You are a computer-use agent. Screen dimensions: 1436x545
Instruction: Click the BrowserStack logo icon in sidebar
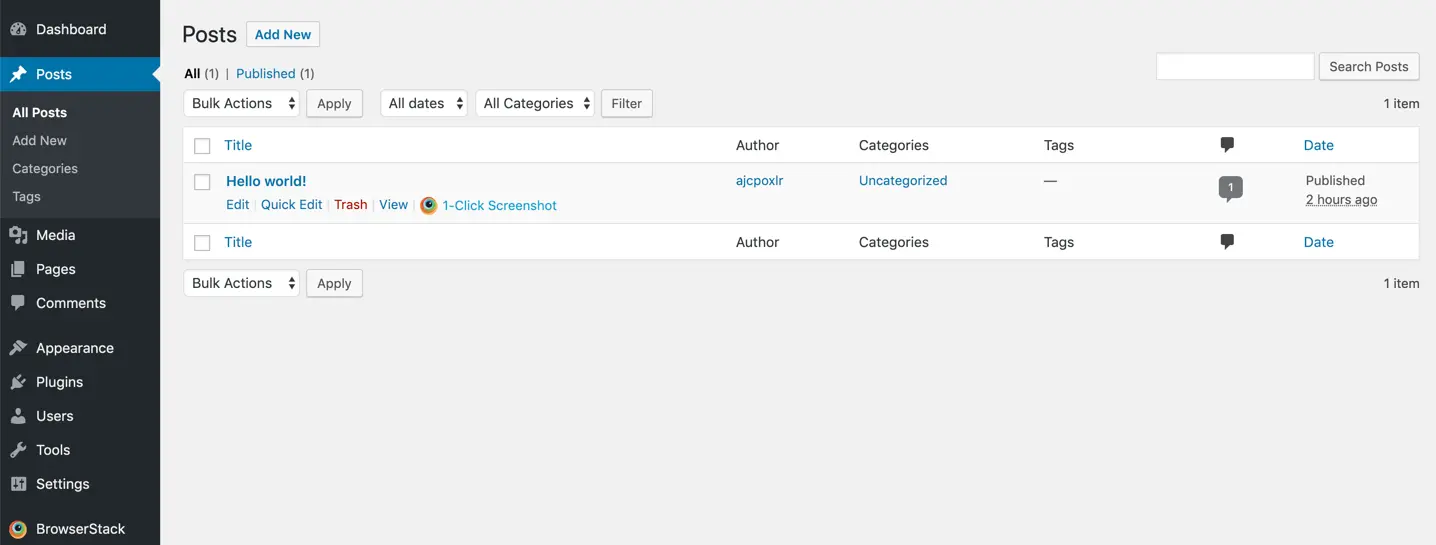click(18, 529)
